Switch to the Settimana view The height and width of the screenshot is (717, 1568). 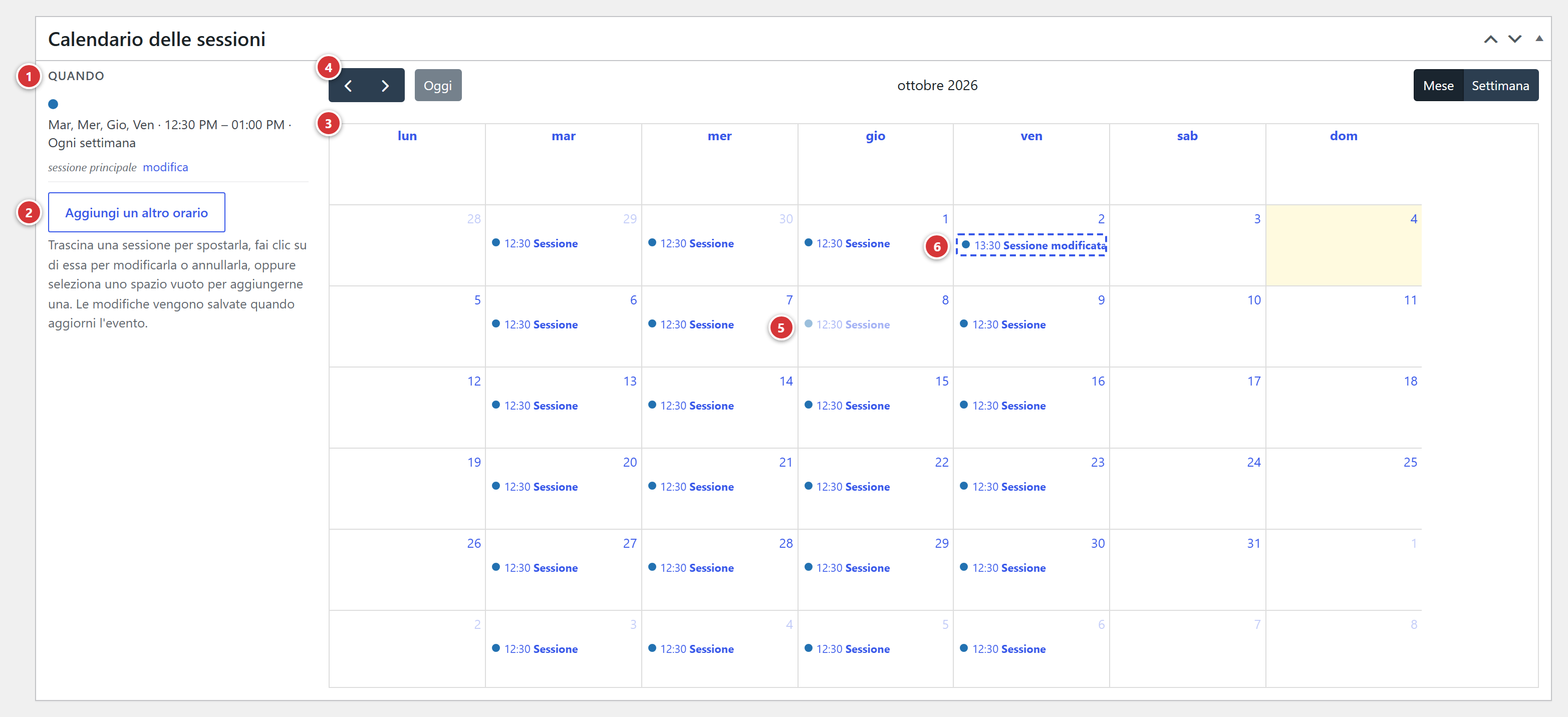coord(1500,86)
